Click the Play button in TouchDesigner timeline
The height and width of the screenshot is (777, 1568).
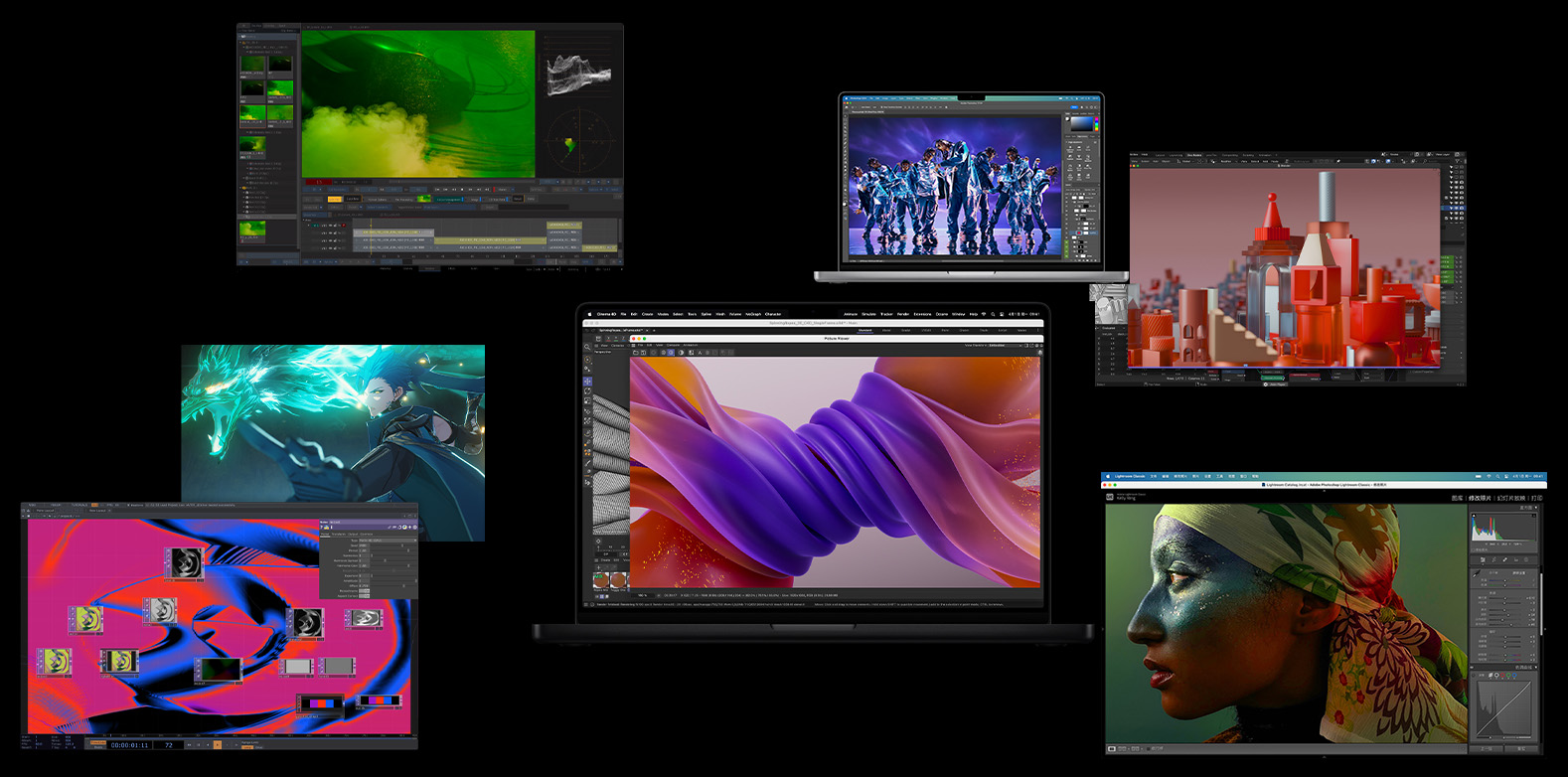pyautogui.click(x=219, y=744)
